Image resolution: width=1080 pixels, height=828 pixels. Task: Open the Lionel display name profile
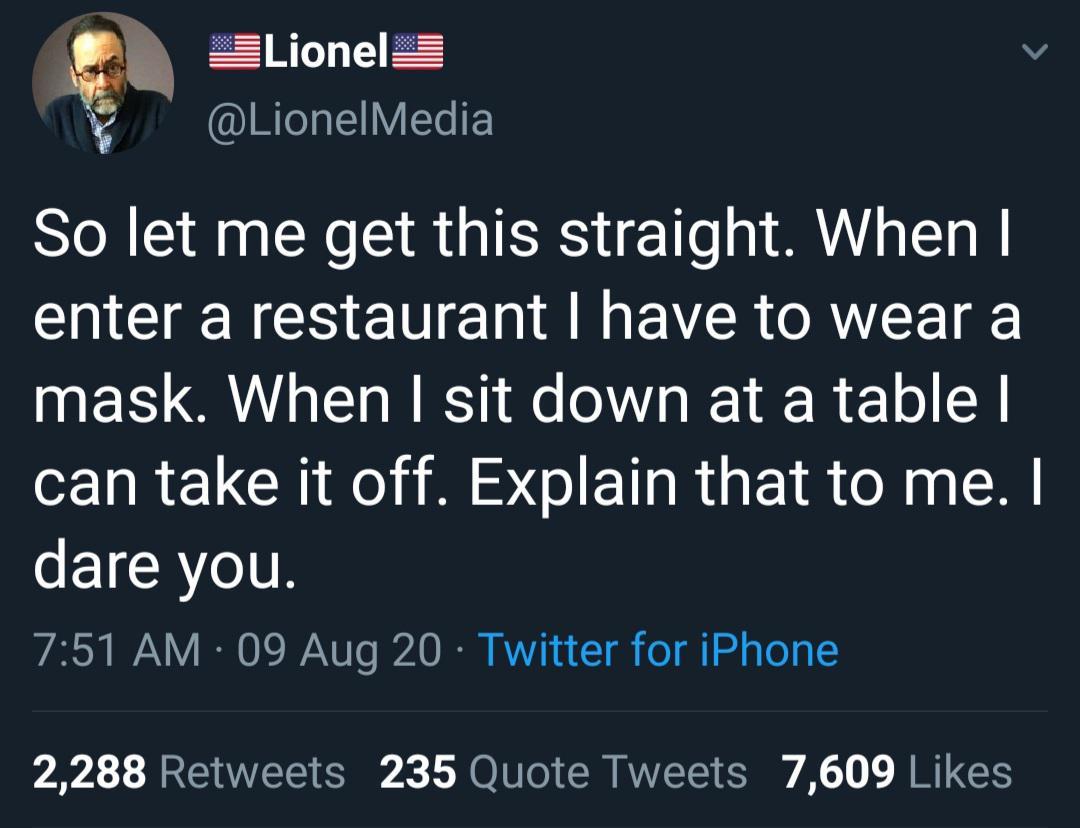pos(325,52)
